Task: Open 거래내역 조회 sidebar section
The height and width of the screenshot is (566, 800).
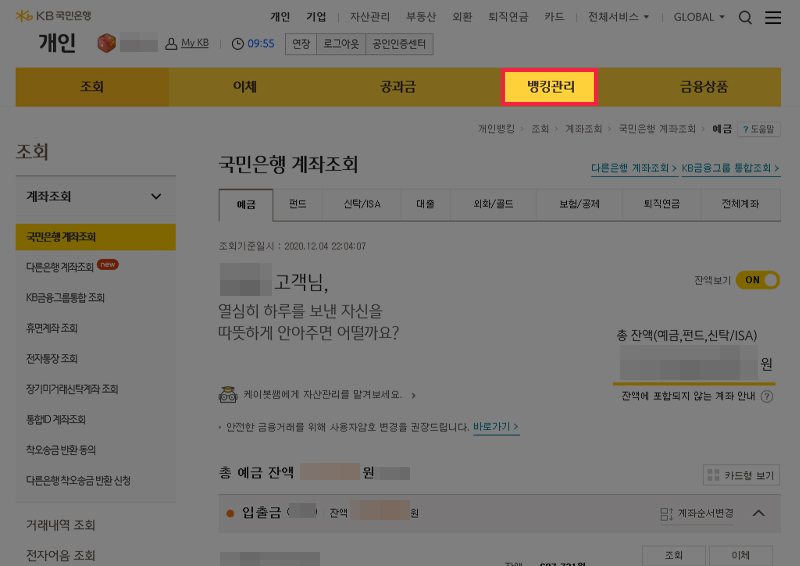Action: pos(61,525)
